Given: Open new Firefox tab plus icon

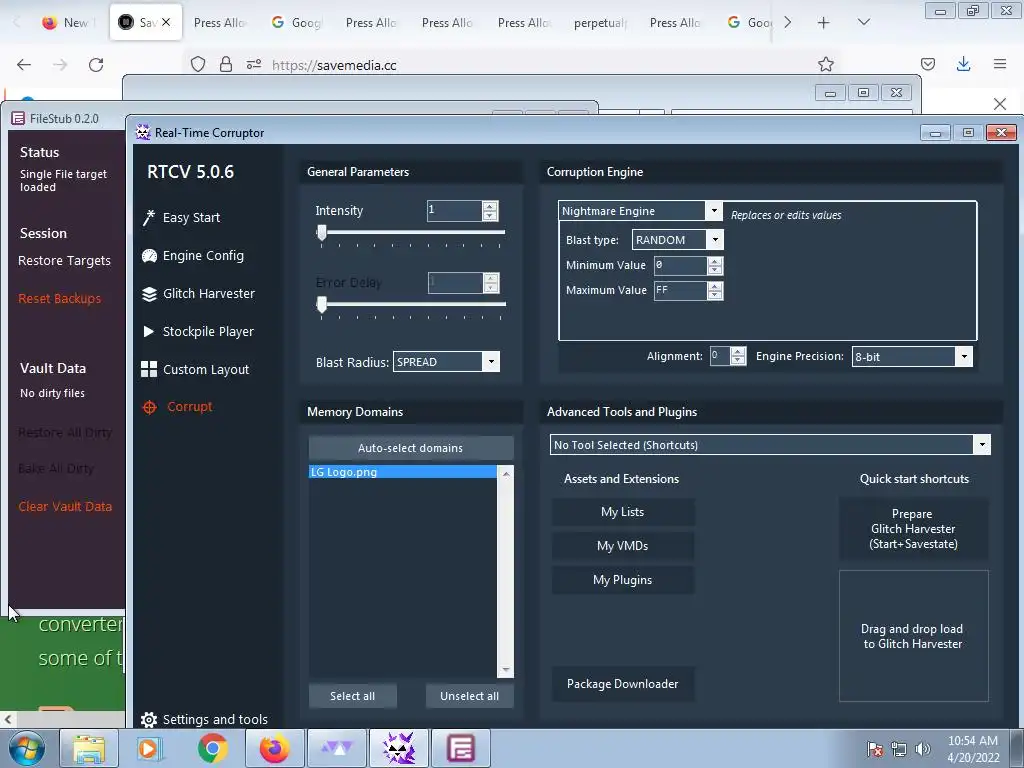Looking at the screenshot, I should coord(824,23).
